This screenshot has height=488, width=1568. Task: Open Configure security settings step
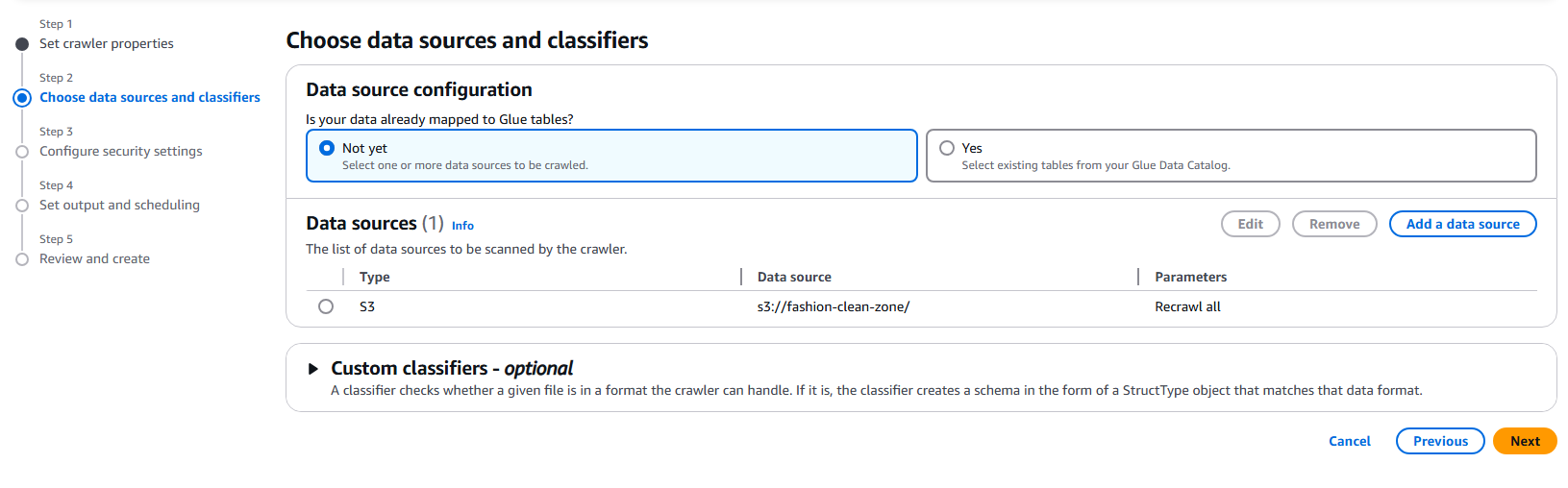coord(121,151)
